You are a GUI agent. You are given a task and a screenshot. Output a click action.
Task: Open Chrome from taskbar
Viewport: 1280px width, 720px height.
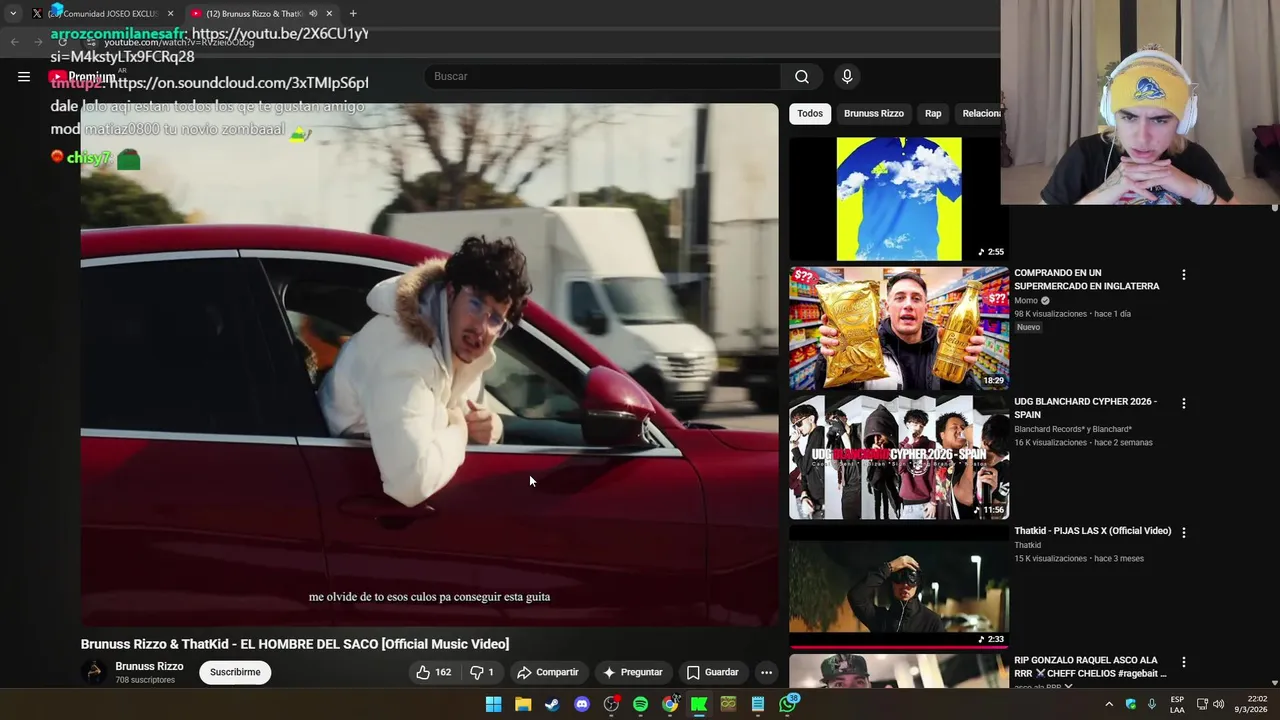pyautogui.click(x=670, y=704)
